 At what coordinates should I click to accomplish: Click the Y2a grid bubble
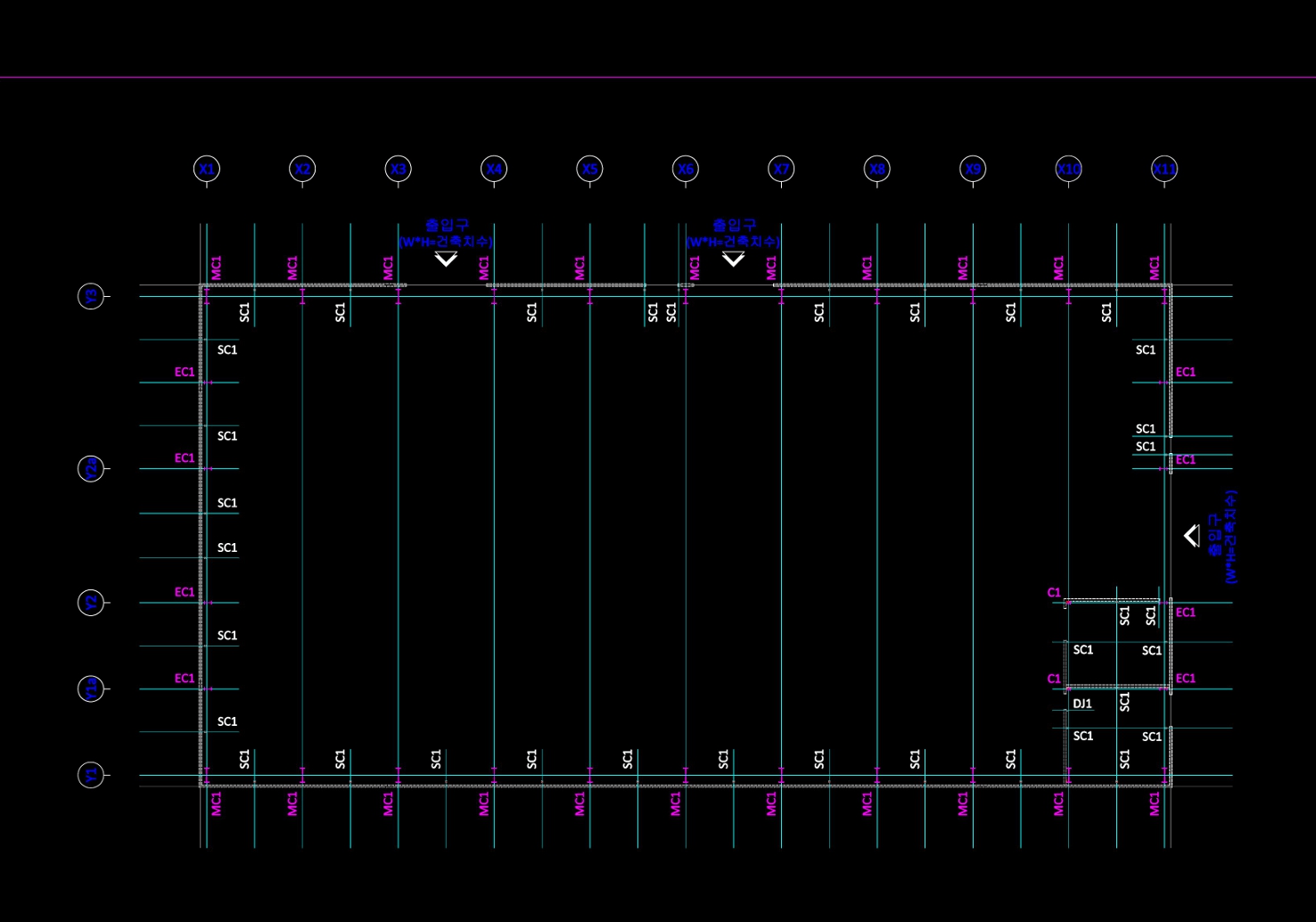(91, 468)
